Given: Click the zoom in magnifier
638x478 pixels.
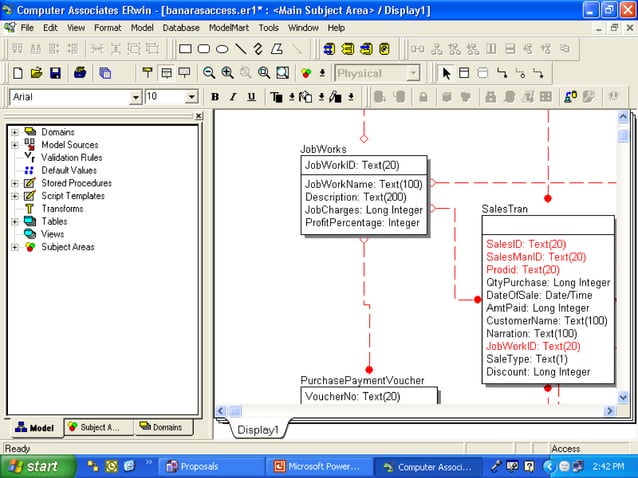Looking at the screenshot, I should coord(227,73).
